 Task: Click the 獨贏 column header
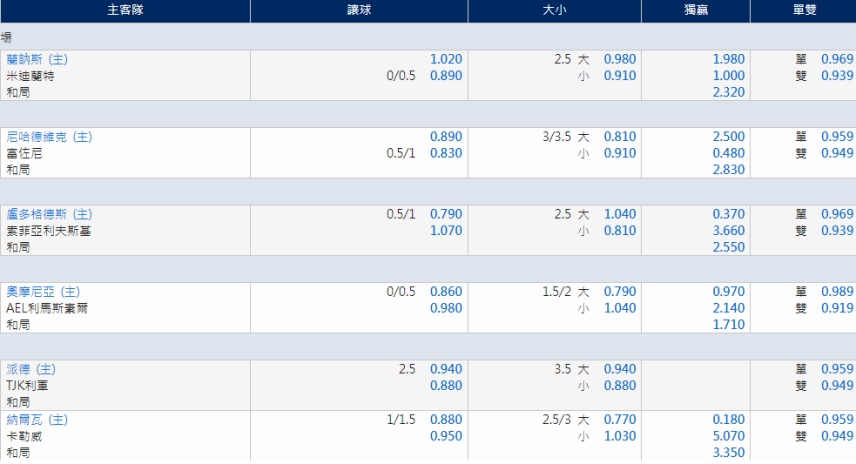[696, 10]
